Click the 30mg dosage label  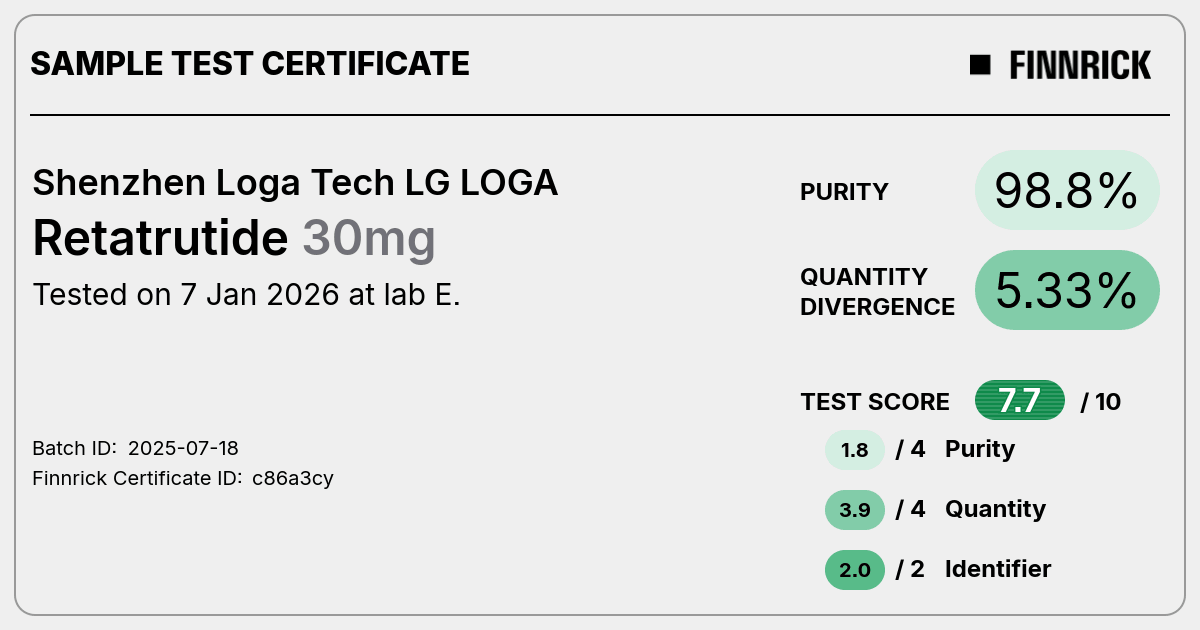click(x=369, y=240)
